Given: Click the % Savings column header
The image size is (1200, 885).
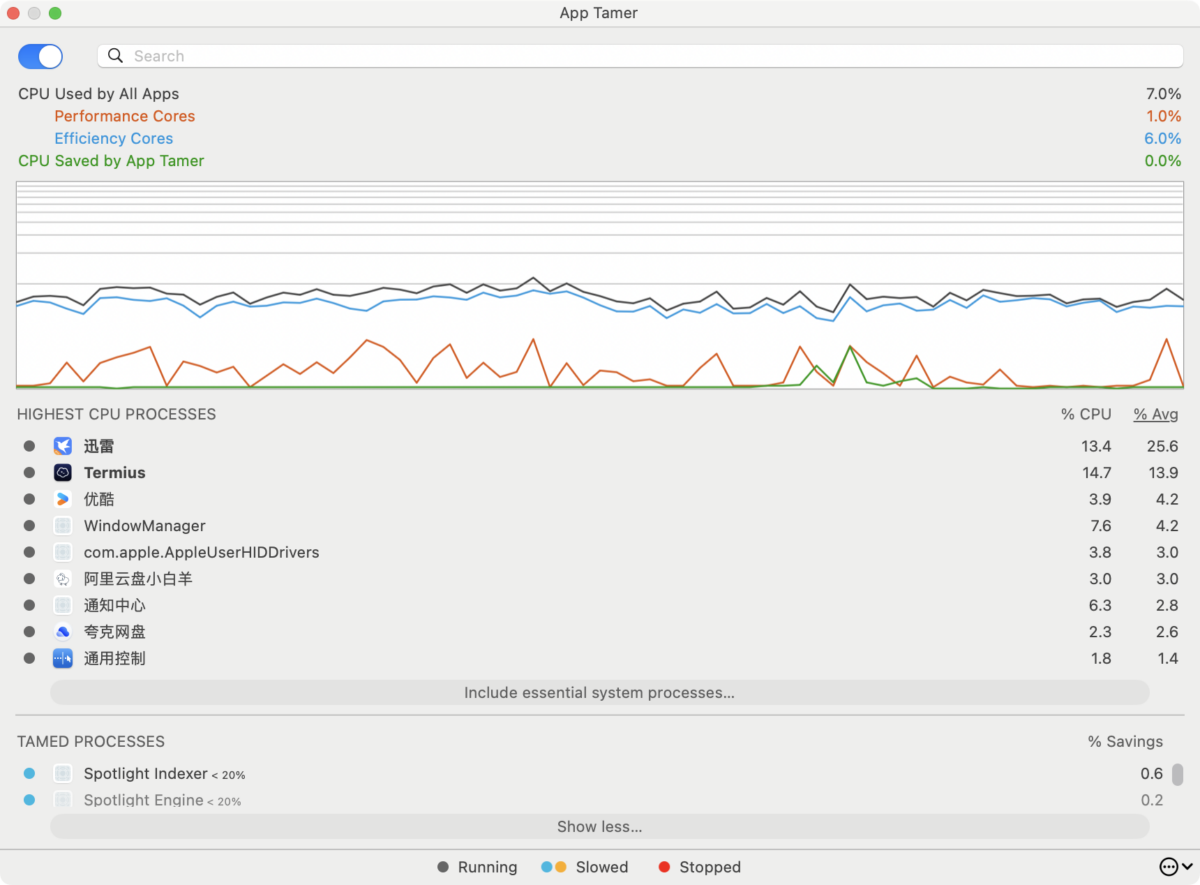Looking at the screenshot, I should point(1125,741).
